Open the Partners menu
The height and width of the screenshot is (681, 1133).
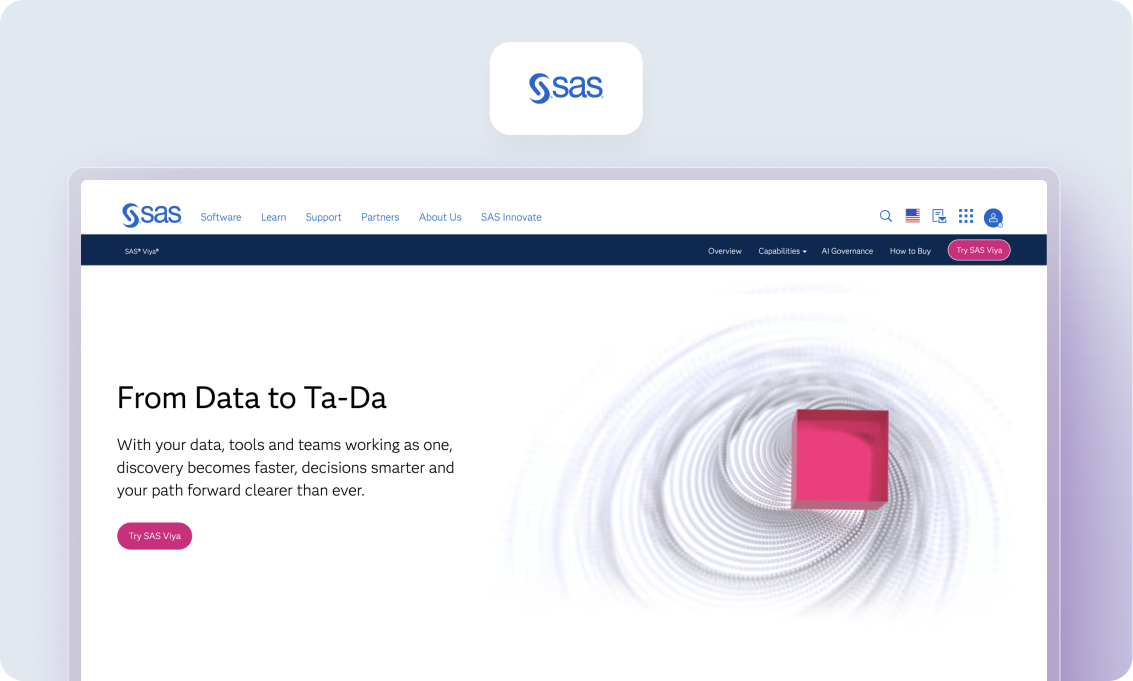[380, 217]
